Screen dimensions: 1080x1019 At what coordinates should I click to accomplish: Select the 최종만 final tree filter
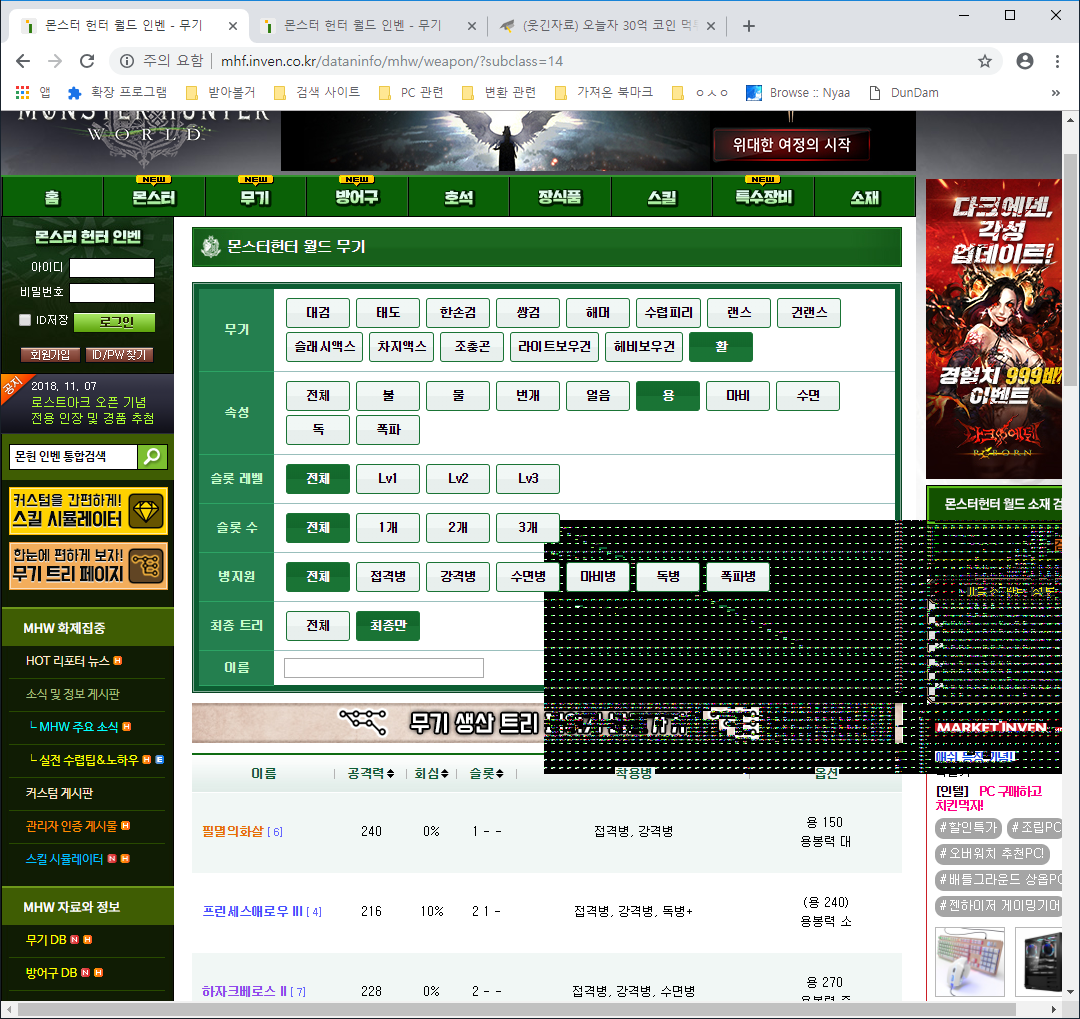[x=388, y=626]
